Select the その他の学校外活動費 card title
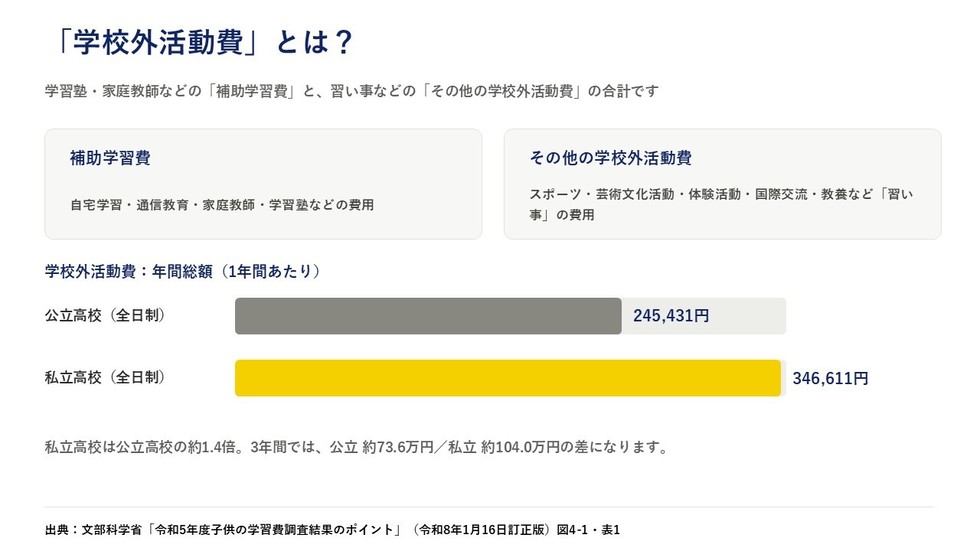Screen dimensions: 980x551 611,157
